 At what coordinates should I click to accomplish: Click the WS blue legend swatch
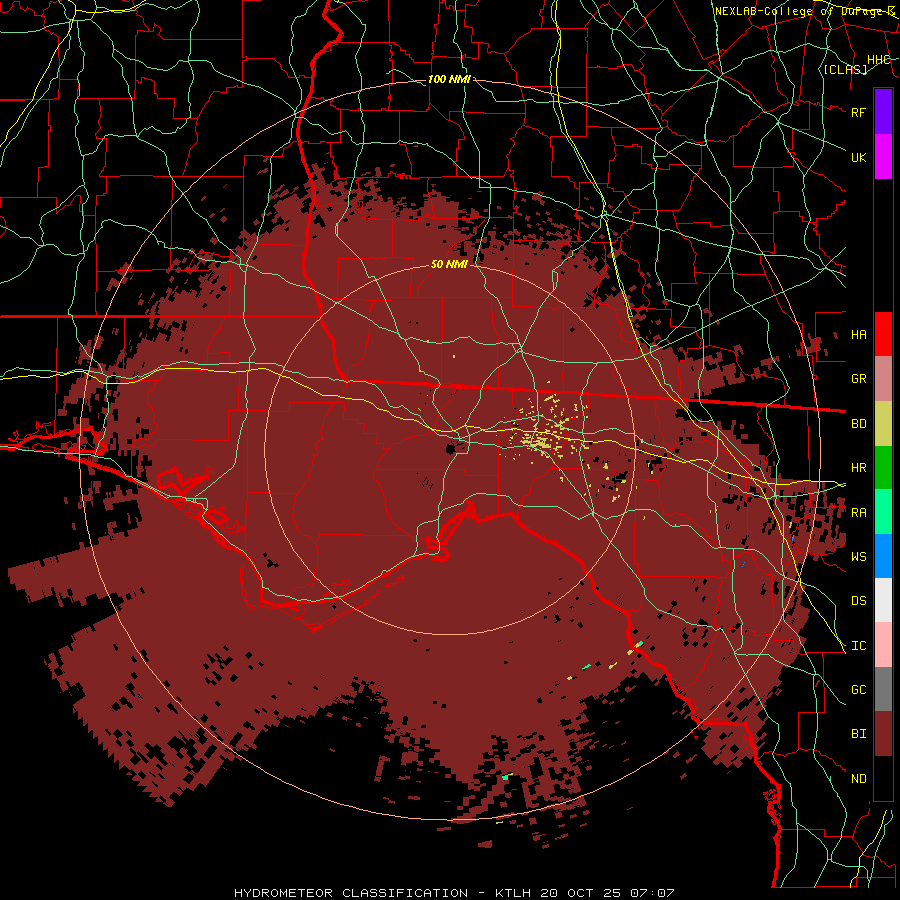point(883,556)
